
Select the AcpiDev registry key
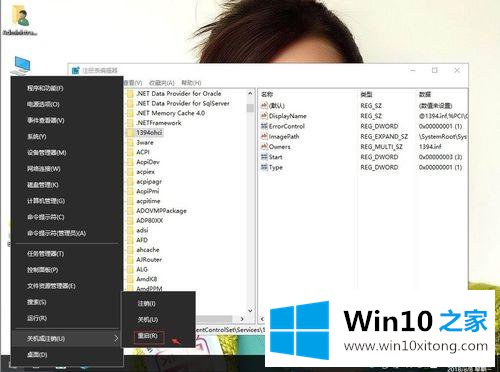tap(148, 162)
